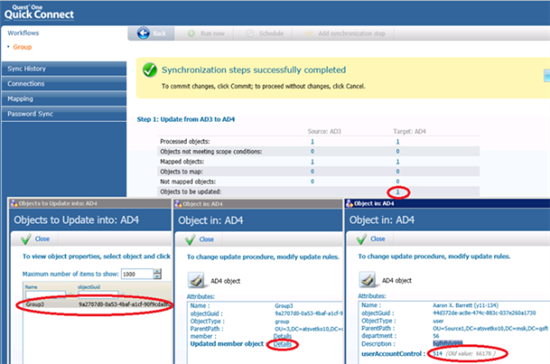Click Not mapped objects Source count
This screenshot has height=364, width=550.
[312, 182]
